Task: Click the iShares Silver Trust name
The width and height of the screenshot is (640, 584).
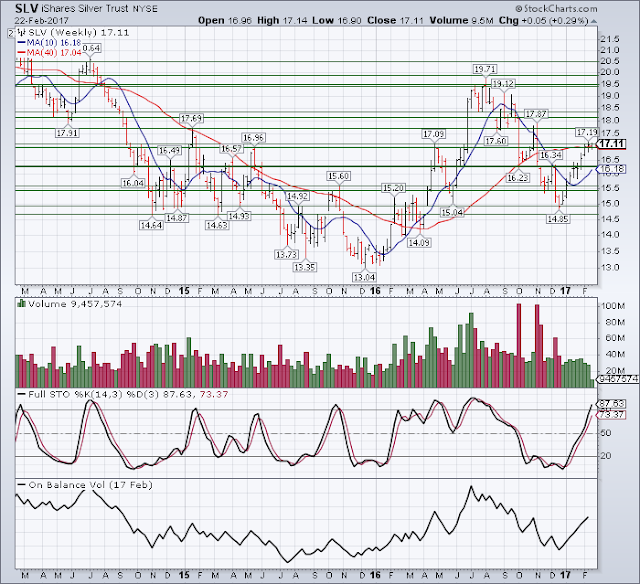Action: click(85, 9)
